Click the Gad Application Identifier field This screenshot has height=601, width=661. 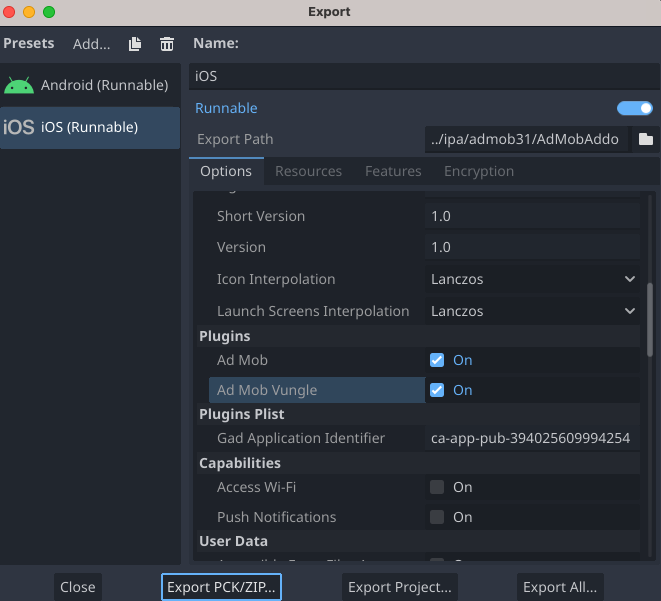click(x=532, y=438)
